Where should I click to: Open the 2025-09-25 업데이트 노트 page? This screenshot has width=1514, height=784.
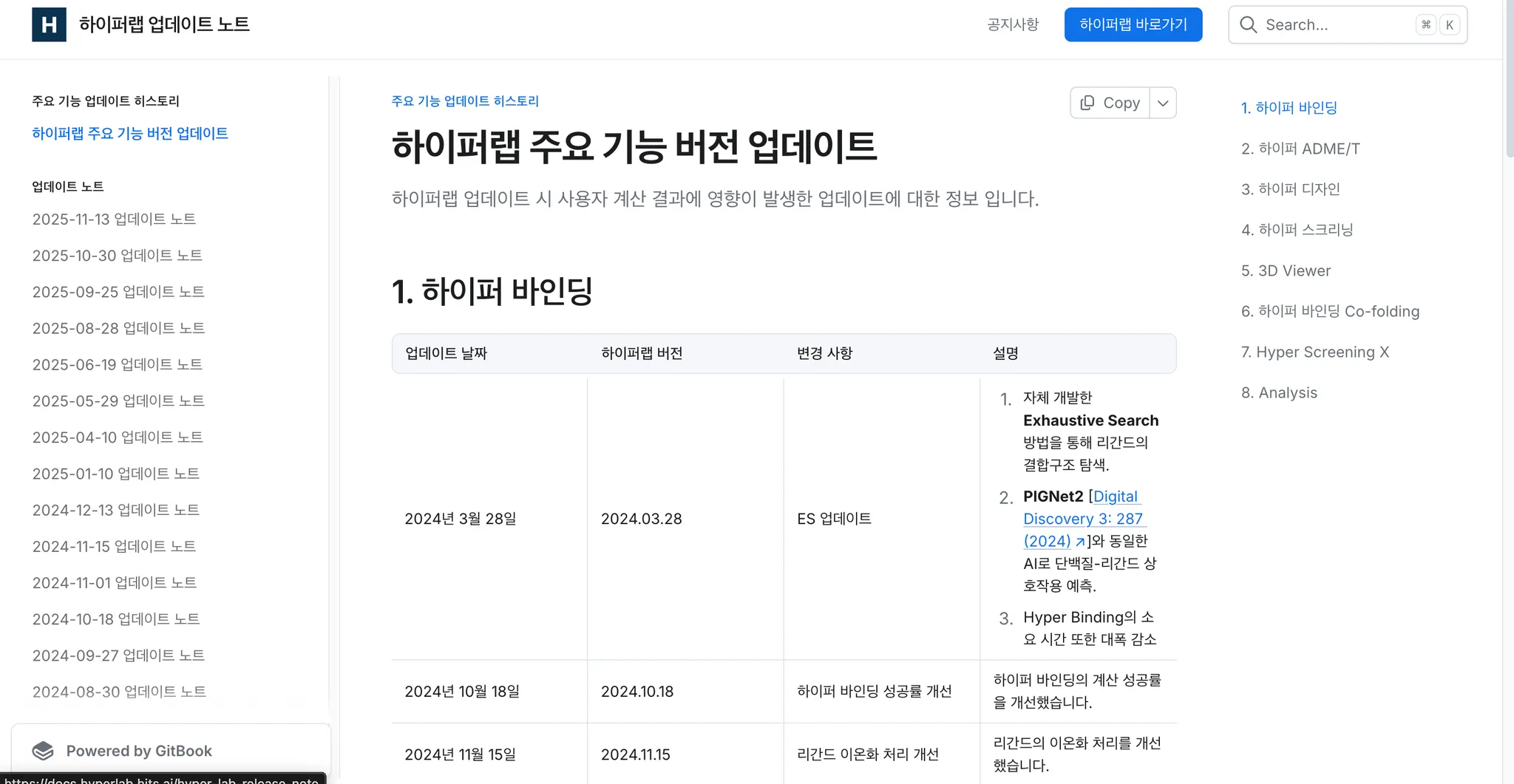click(118, 291)
